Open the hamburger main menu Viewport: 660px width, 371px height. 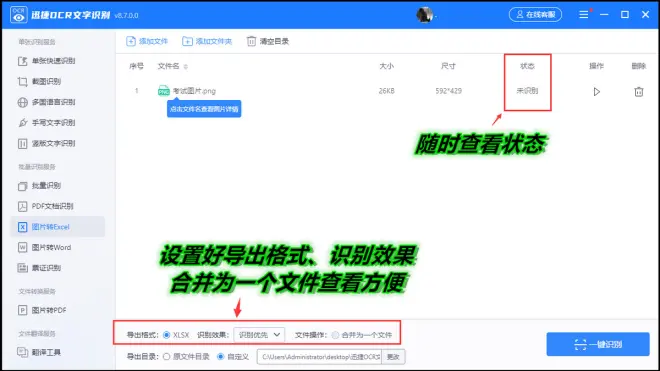point(583,15)
